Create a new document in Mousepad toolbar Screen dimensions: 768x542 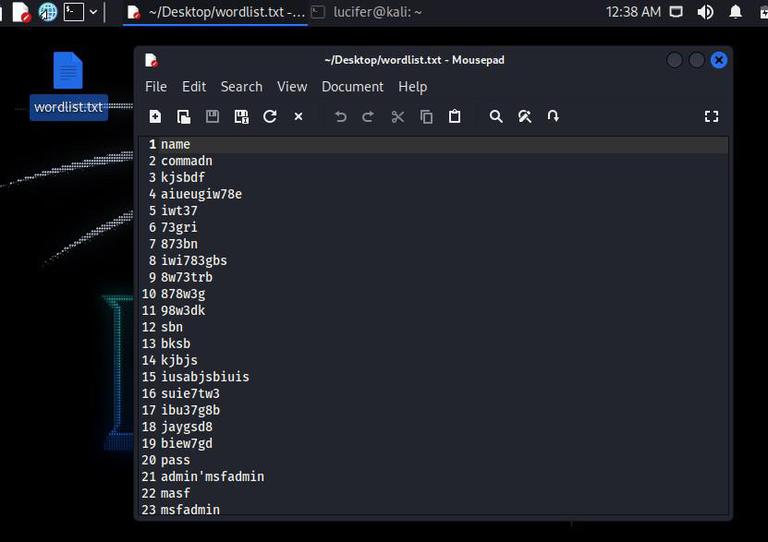pos(155,117)
